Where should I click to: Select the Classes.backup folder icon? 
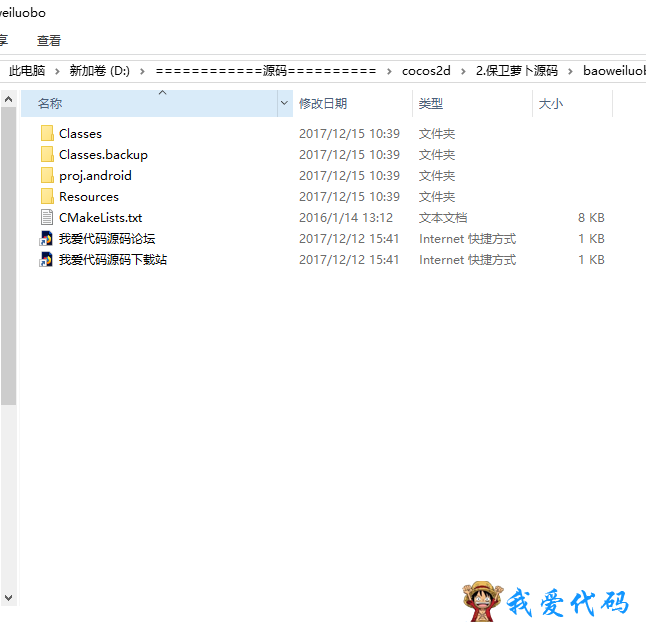tap(47, 154)
